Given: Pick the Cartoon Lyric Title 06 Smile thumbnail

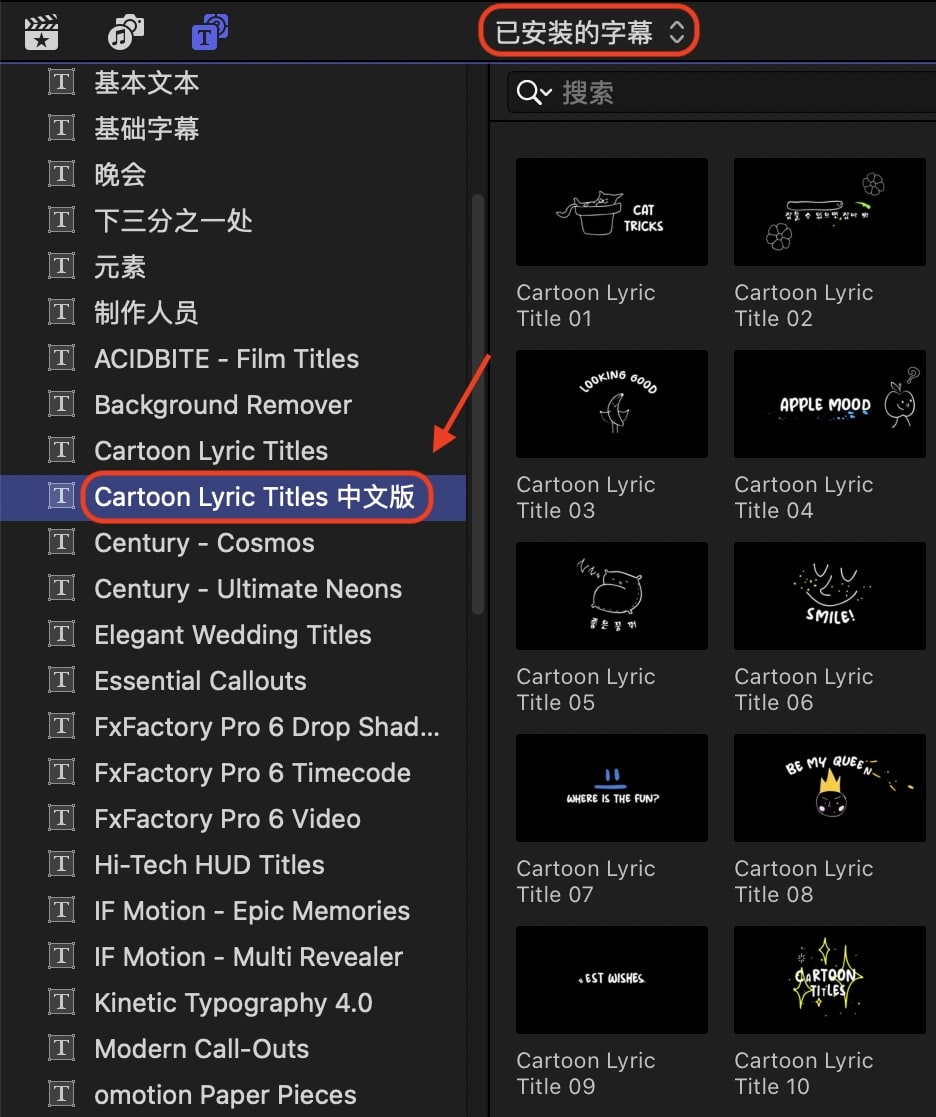Looking at the screenshot, I should pyautogui.click(x=830, y=596).
